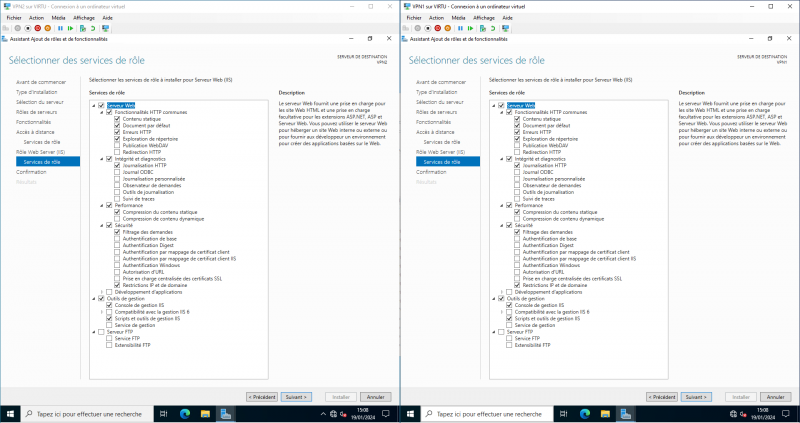The height and width of the screenshot is (423, 800).
Task: Open File Explorer from the VPN2 taskbar
Action: coord(205,414)
